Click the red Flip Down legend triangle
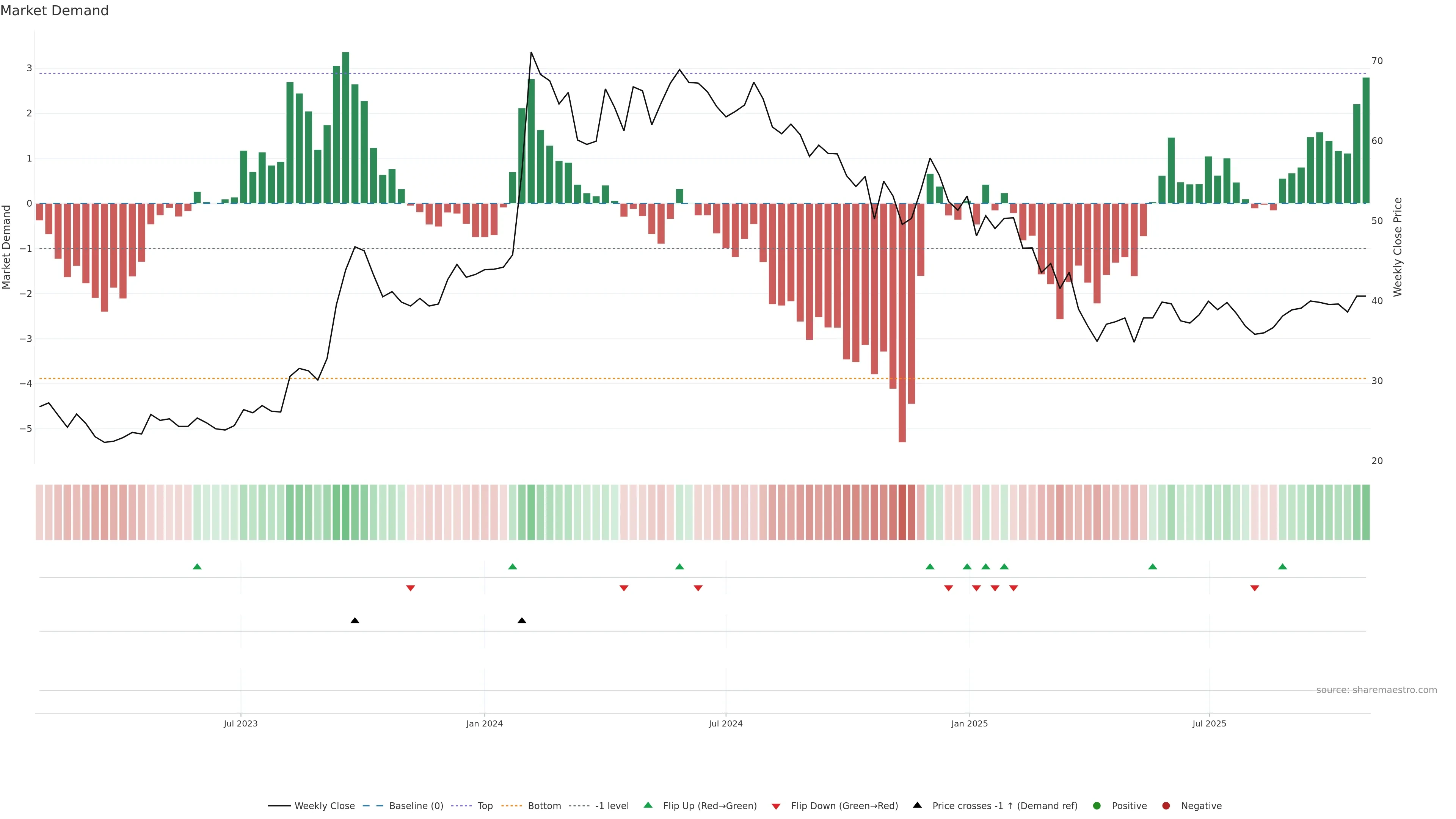 [x=776, y=806]
